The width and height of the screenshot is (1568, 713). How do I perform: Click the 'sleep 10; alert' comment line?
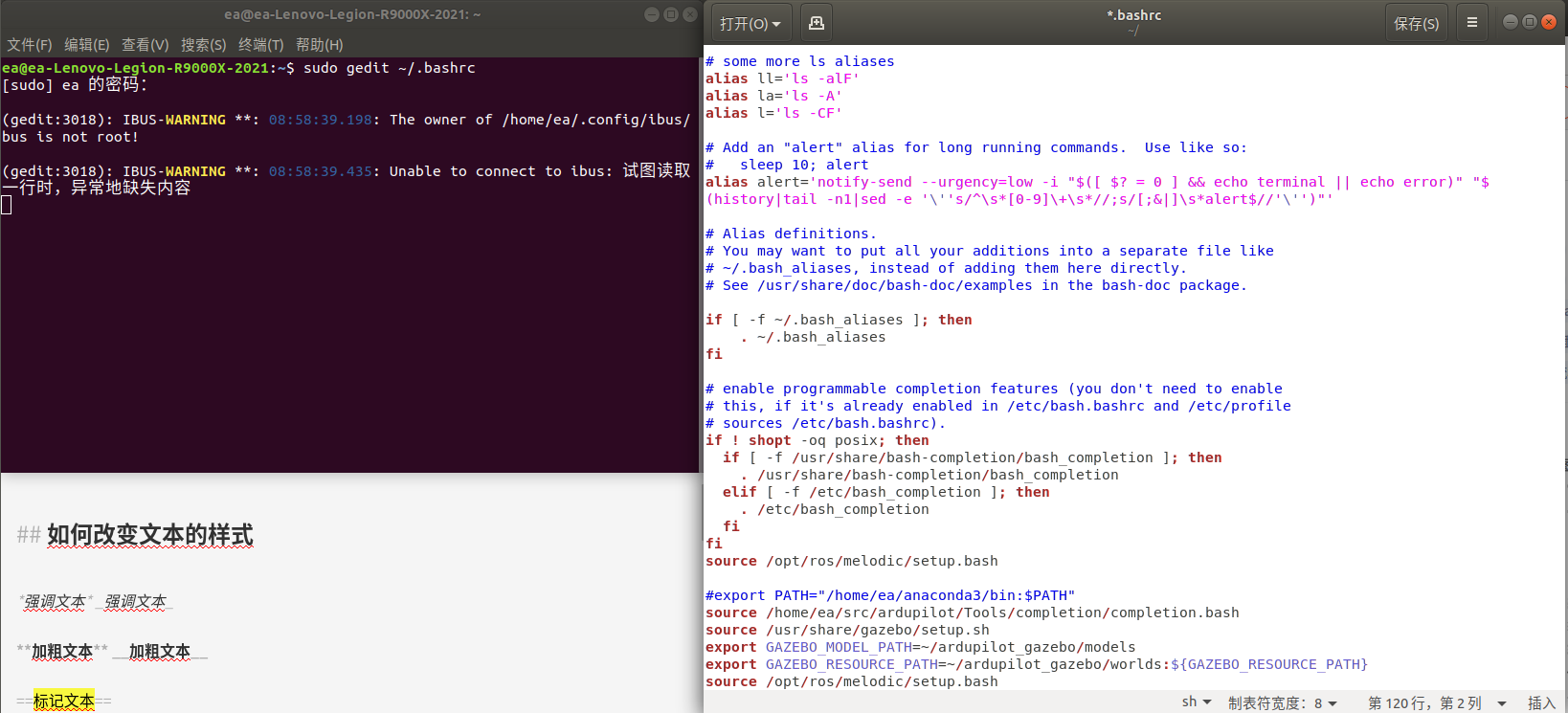point(787,165)
